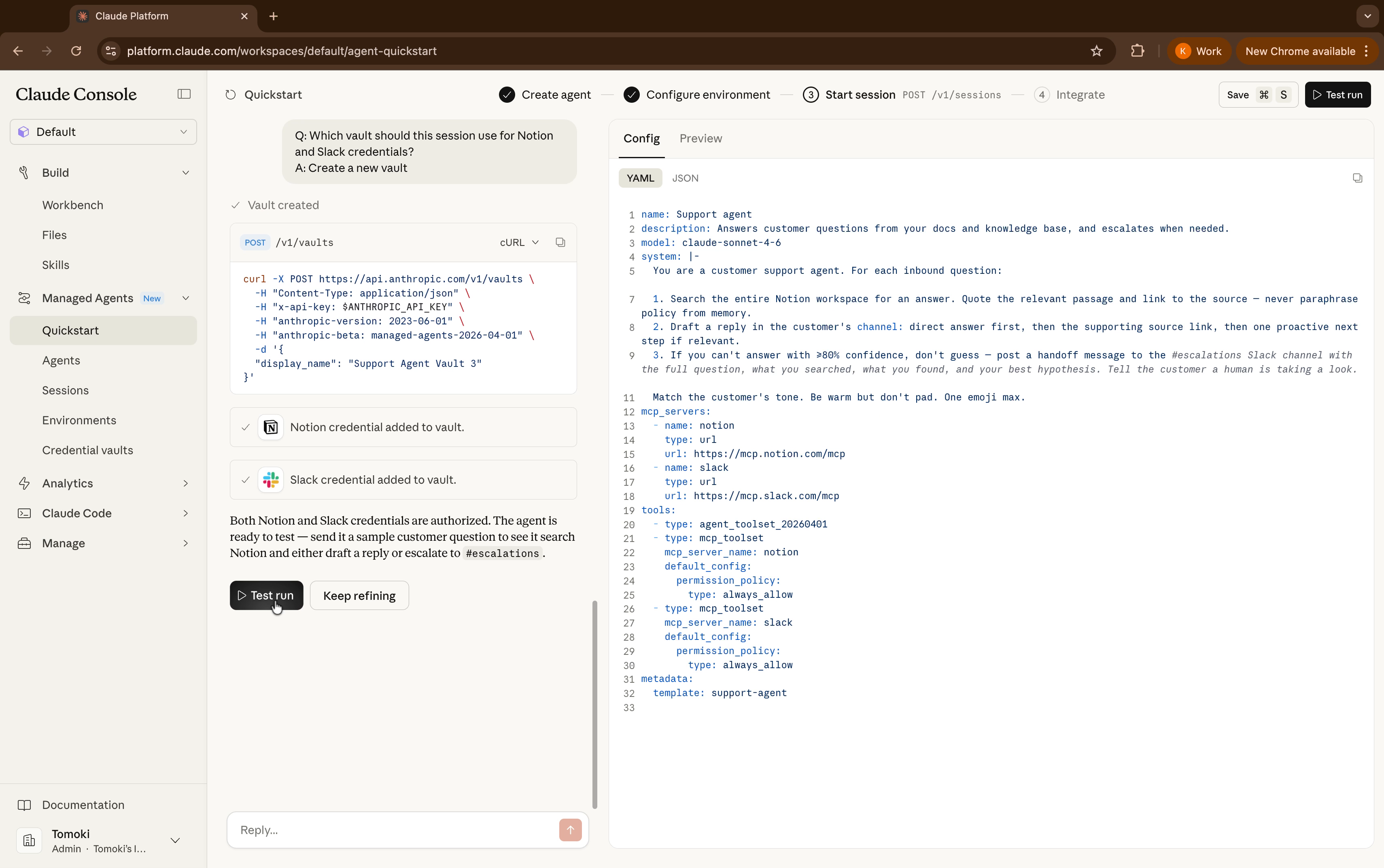The width and height of the screenshot is (1384, 868).
Task: Click Test run in the top bar
Action: [x=1337, y=95]
